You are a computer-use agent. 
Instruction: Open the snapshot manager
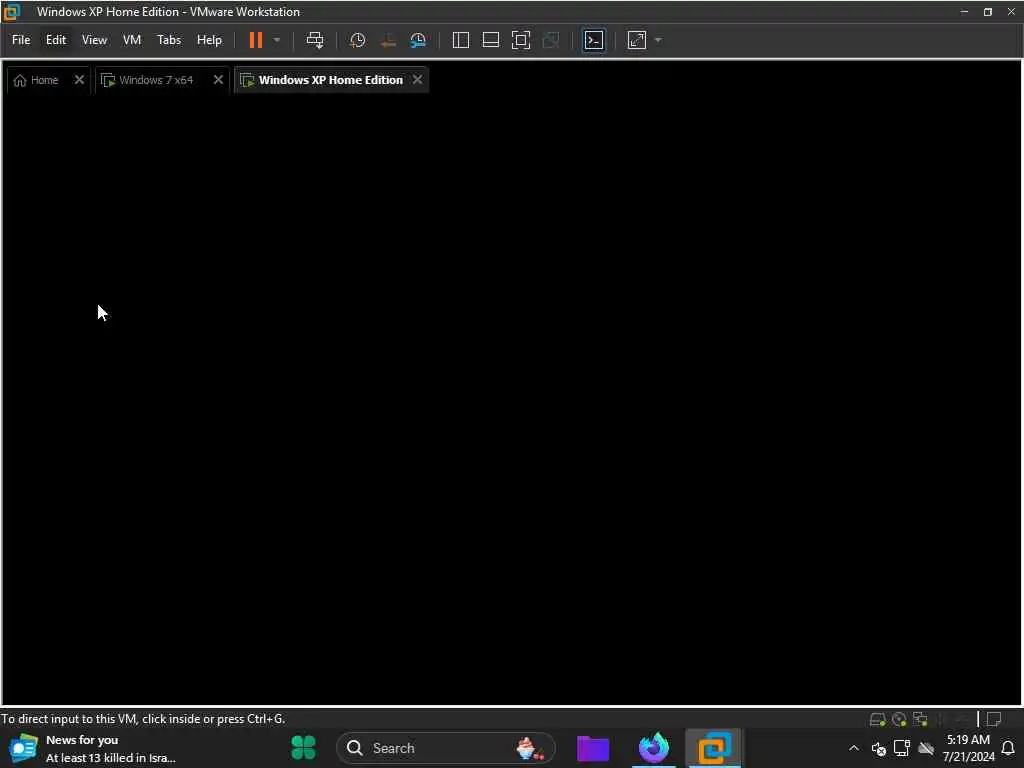coord(418,40)
